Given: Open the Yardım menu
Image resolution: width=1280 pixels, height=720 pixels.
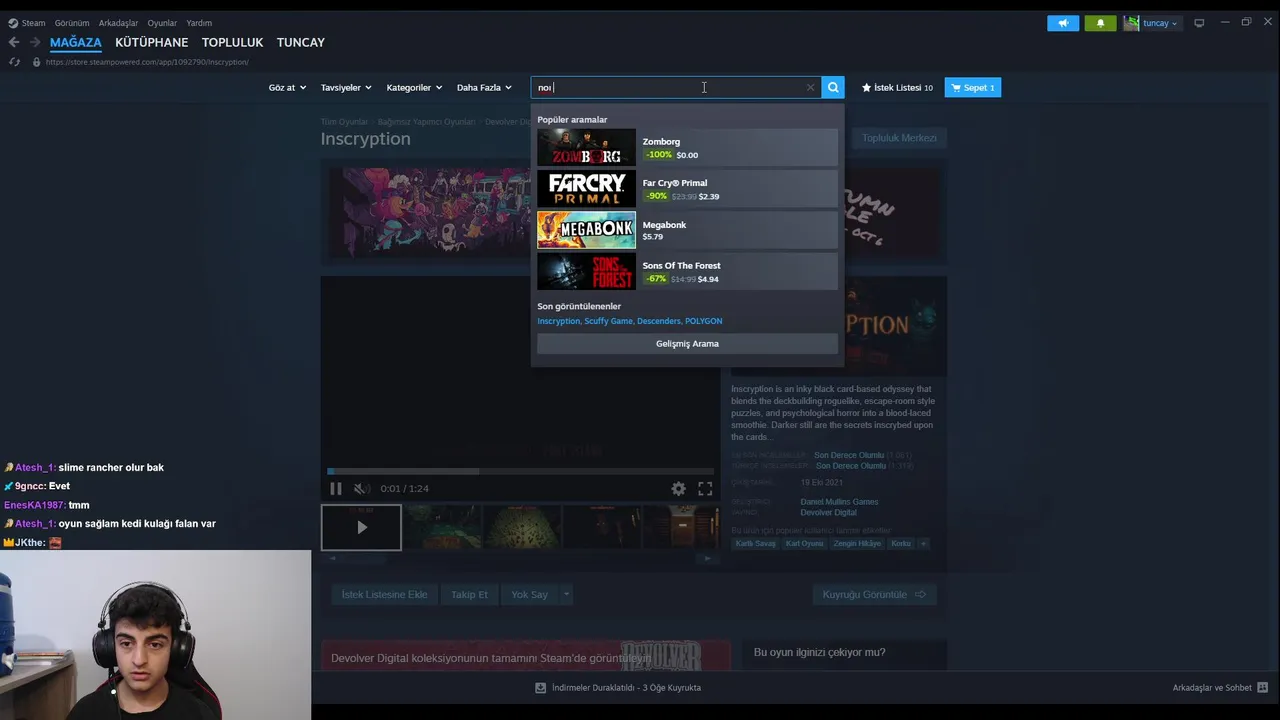Looking at the screenshot, I should (x=199, y=23).
